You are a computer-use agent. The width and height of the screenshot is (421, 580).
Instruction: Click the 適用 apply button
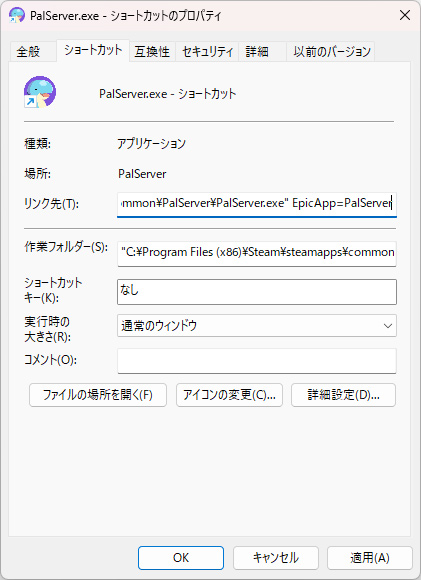pos(370,558)
